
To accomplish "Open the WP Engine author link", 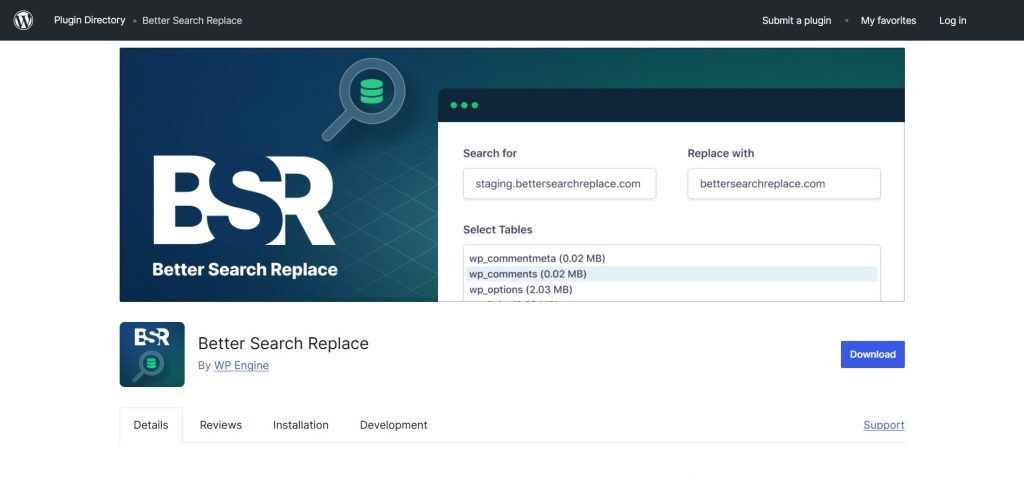I will (x=241, y=366).
